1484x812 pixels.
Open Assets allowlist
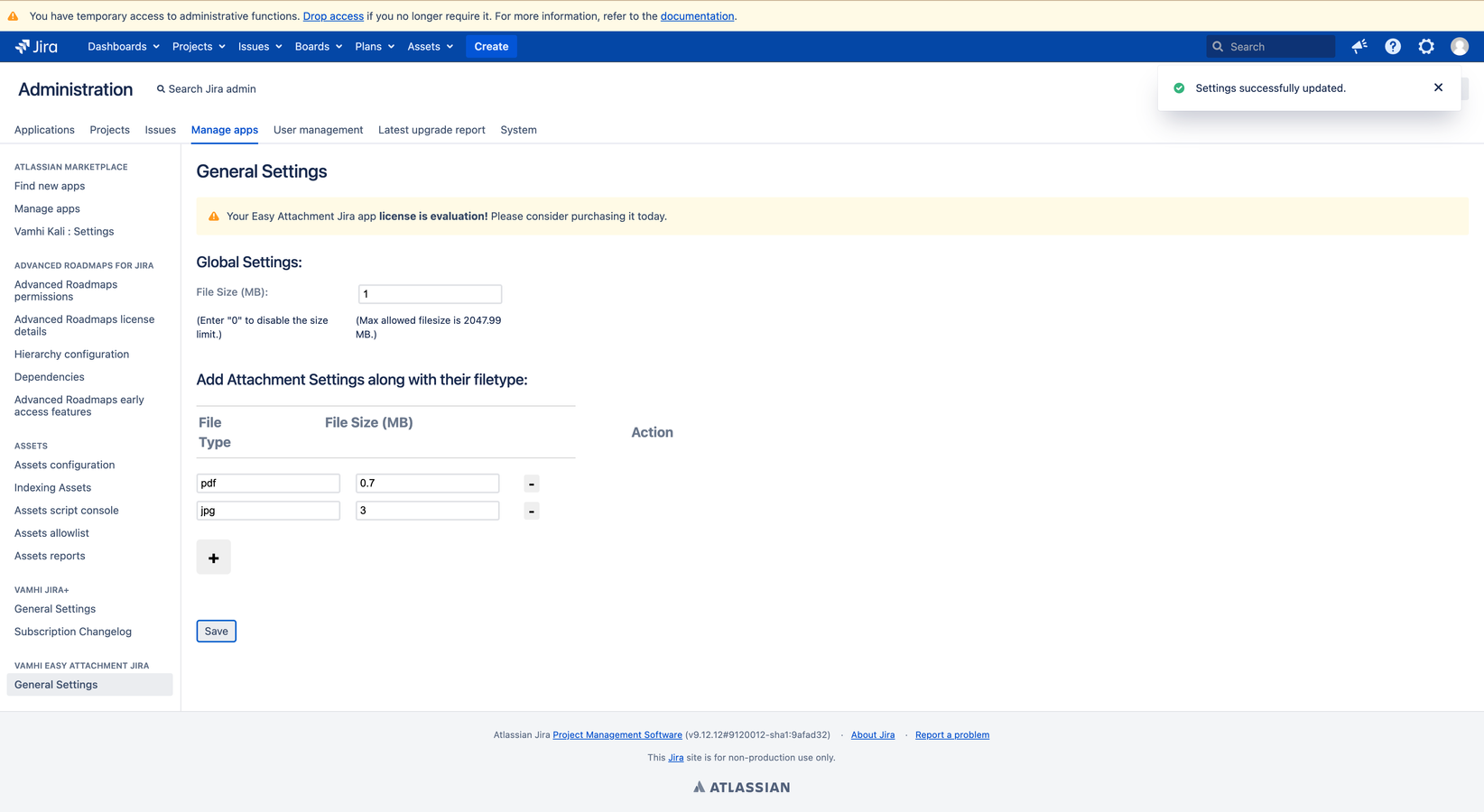pos(51,533)
